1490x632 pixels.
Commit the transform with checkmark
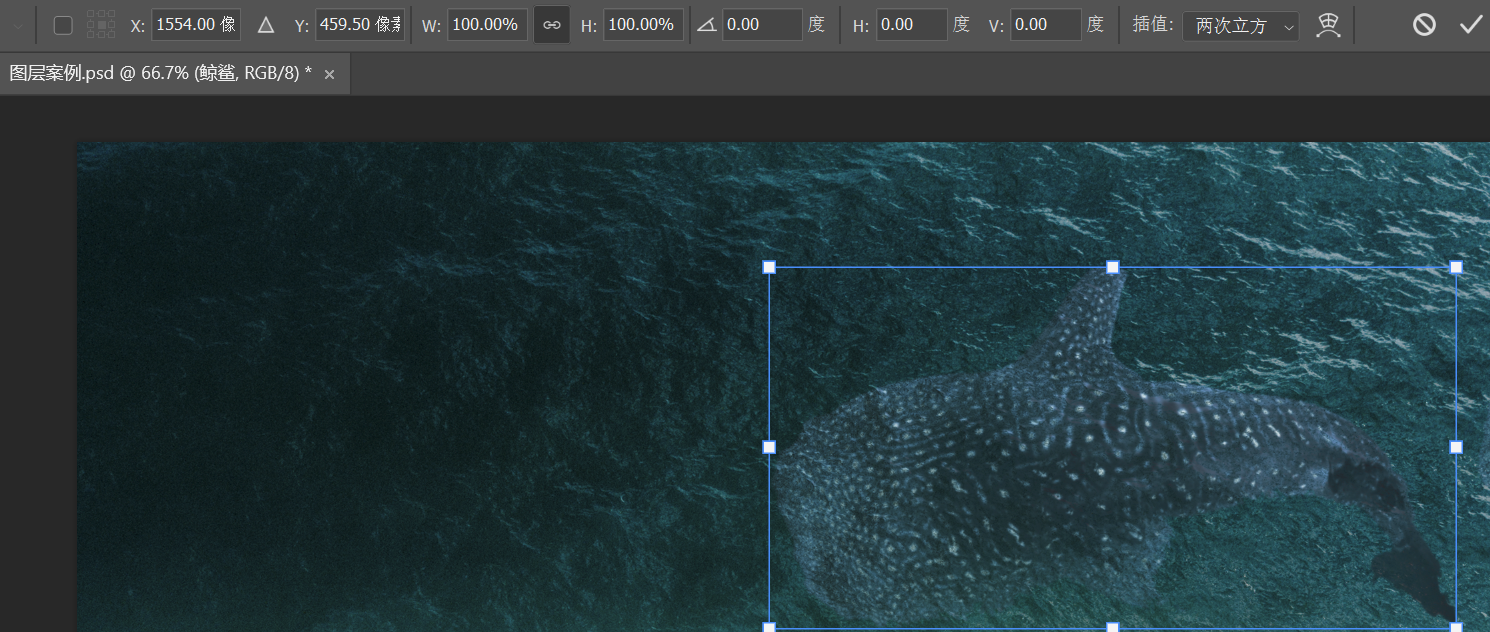(x=1470, y=25)
